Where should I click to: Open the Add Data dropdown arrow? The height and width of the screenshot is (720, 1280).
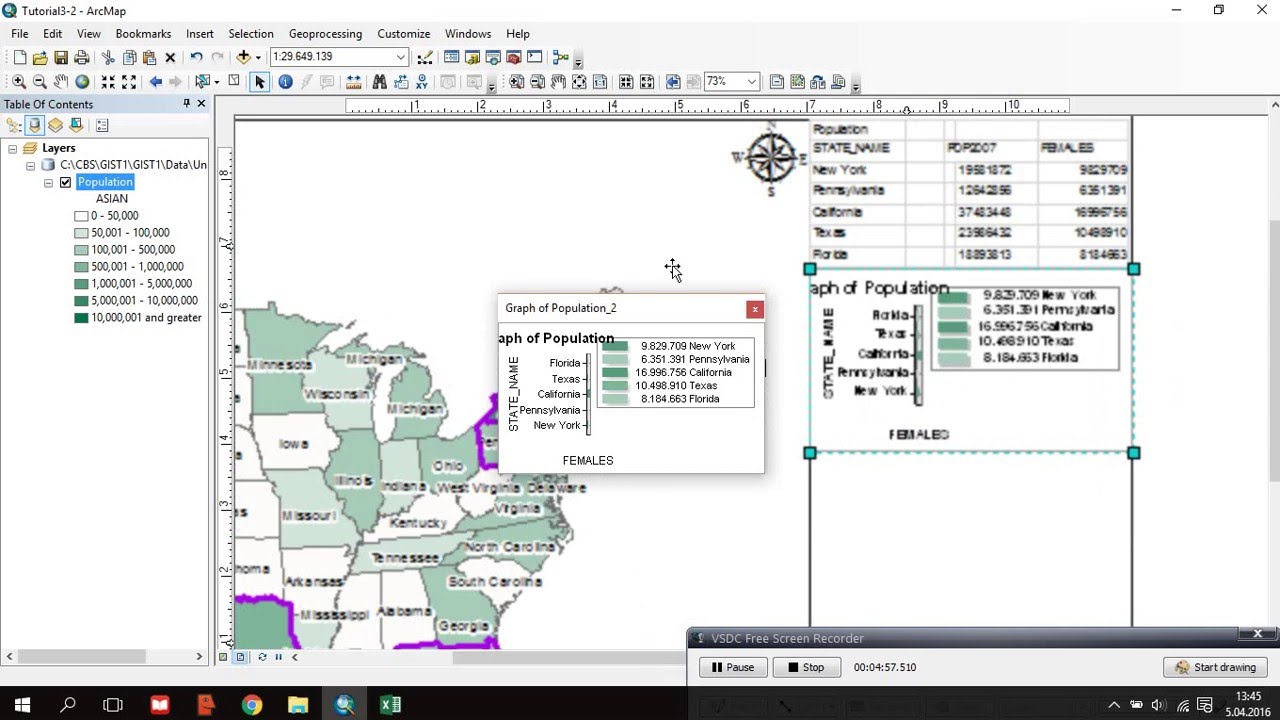[257, 58]
